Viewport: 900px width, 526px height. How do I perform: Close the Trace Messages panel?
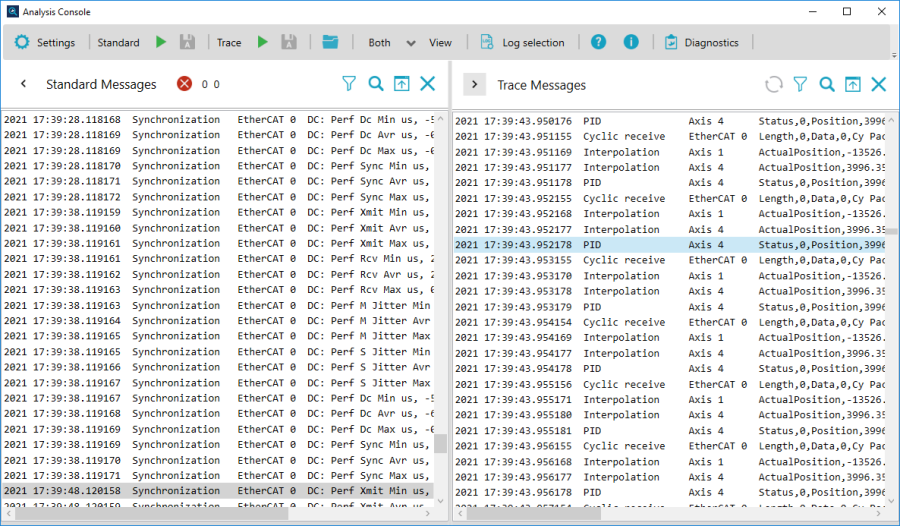coord(878,85)
